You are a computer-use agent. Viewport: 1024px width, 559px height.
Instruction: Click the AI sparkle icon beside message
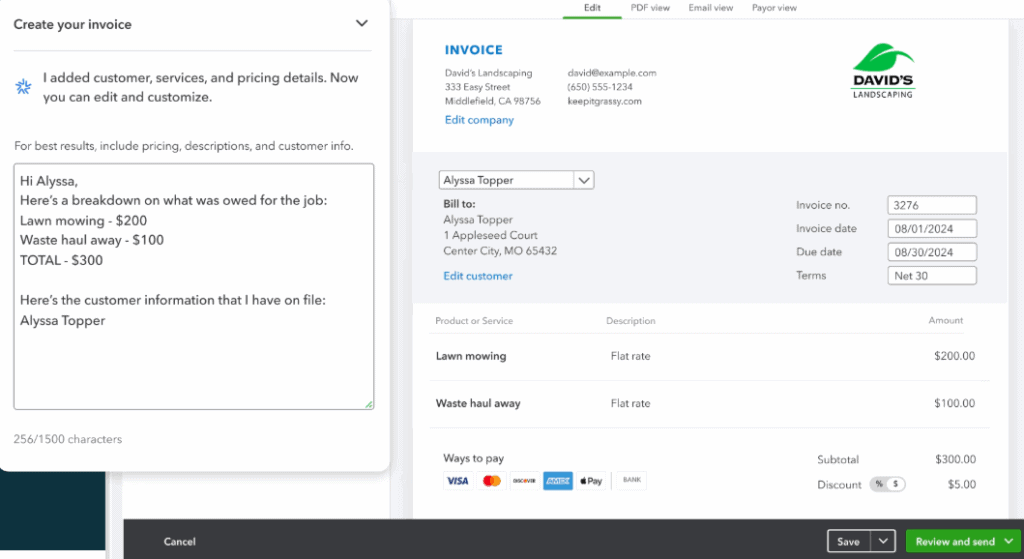point(24,86)
